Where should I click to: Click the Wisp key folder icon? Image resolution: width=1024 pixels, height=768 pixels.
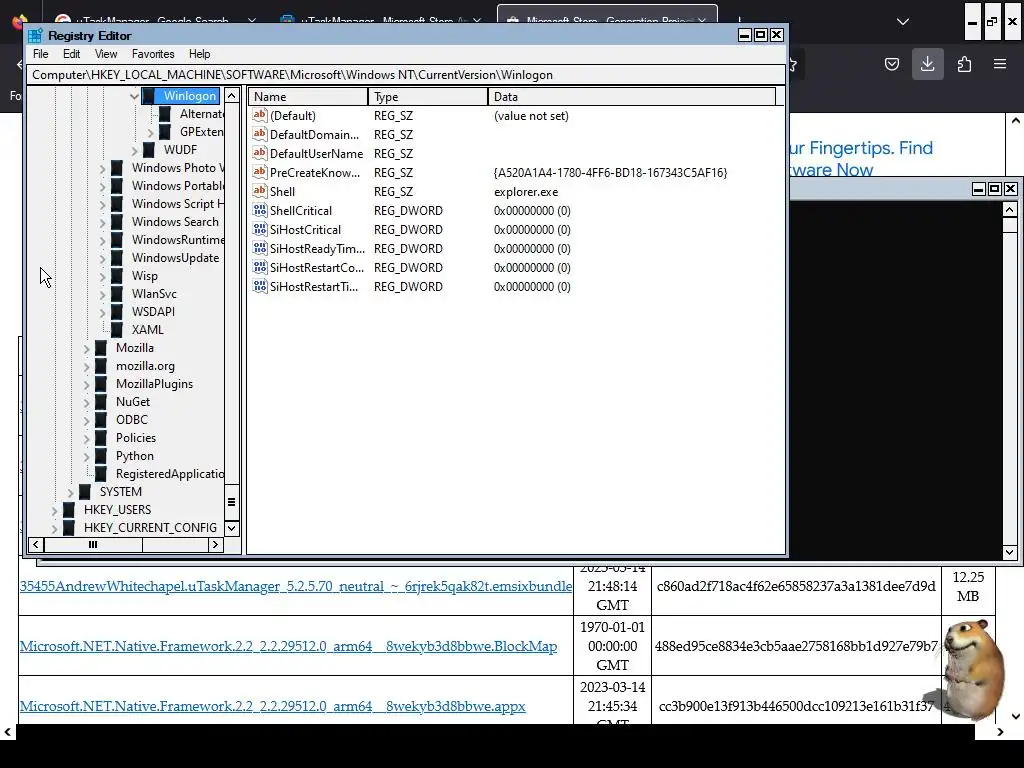(x=117, y=276)
